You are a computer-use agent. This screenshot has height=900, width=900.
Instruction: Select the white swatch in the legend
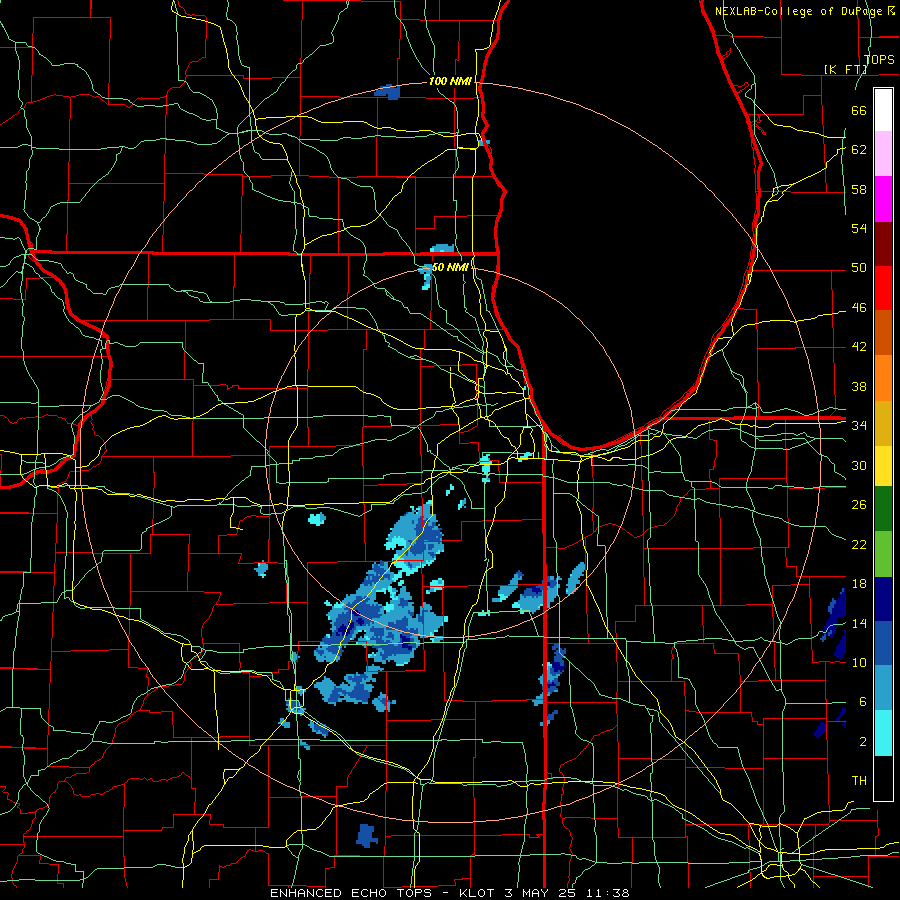point(883,110)
